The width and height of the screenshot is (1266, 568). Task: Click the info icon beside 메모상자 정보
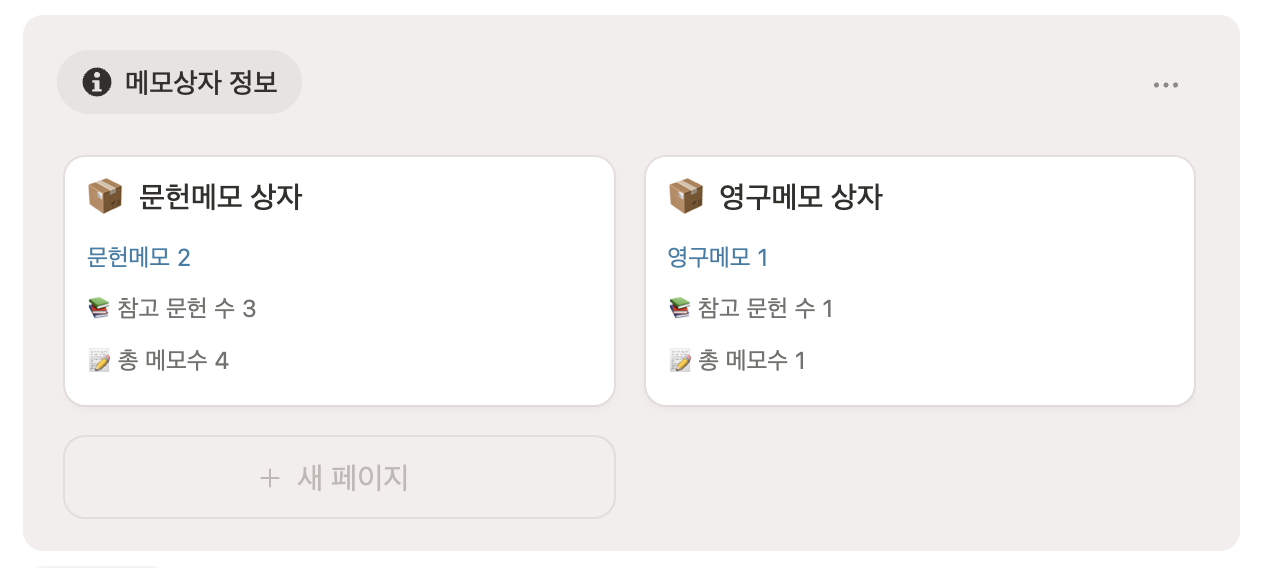96,82
